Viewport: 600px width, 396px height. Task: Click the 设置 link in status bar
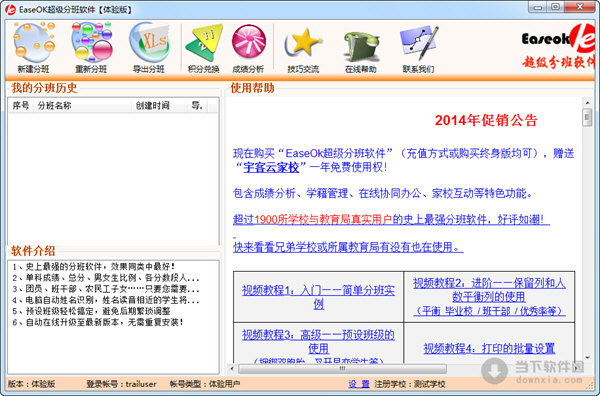tap(359, 384)
